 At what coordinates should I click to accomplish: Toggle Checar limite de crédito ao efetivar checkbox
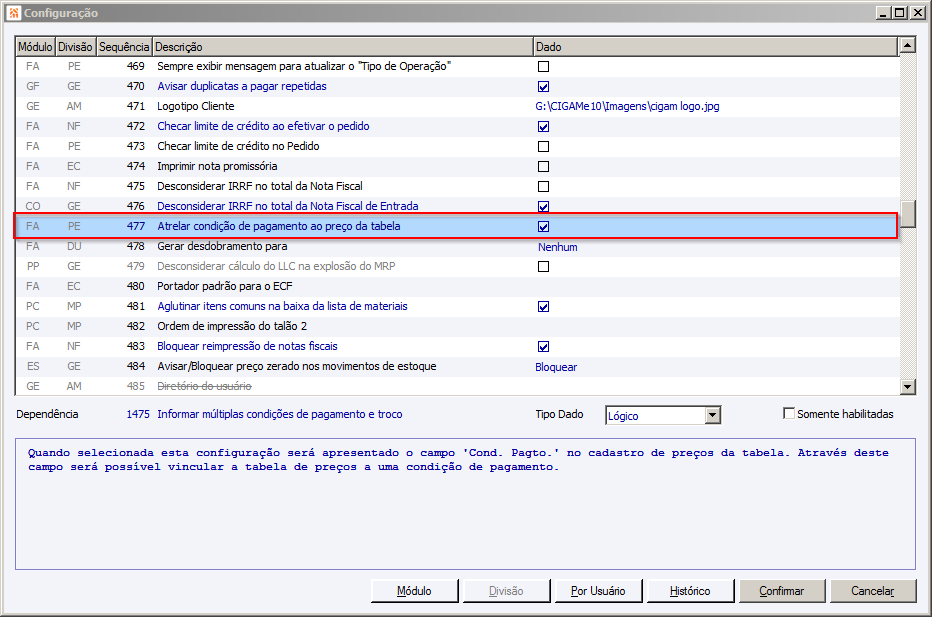coord(543,127)
